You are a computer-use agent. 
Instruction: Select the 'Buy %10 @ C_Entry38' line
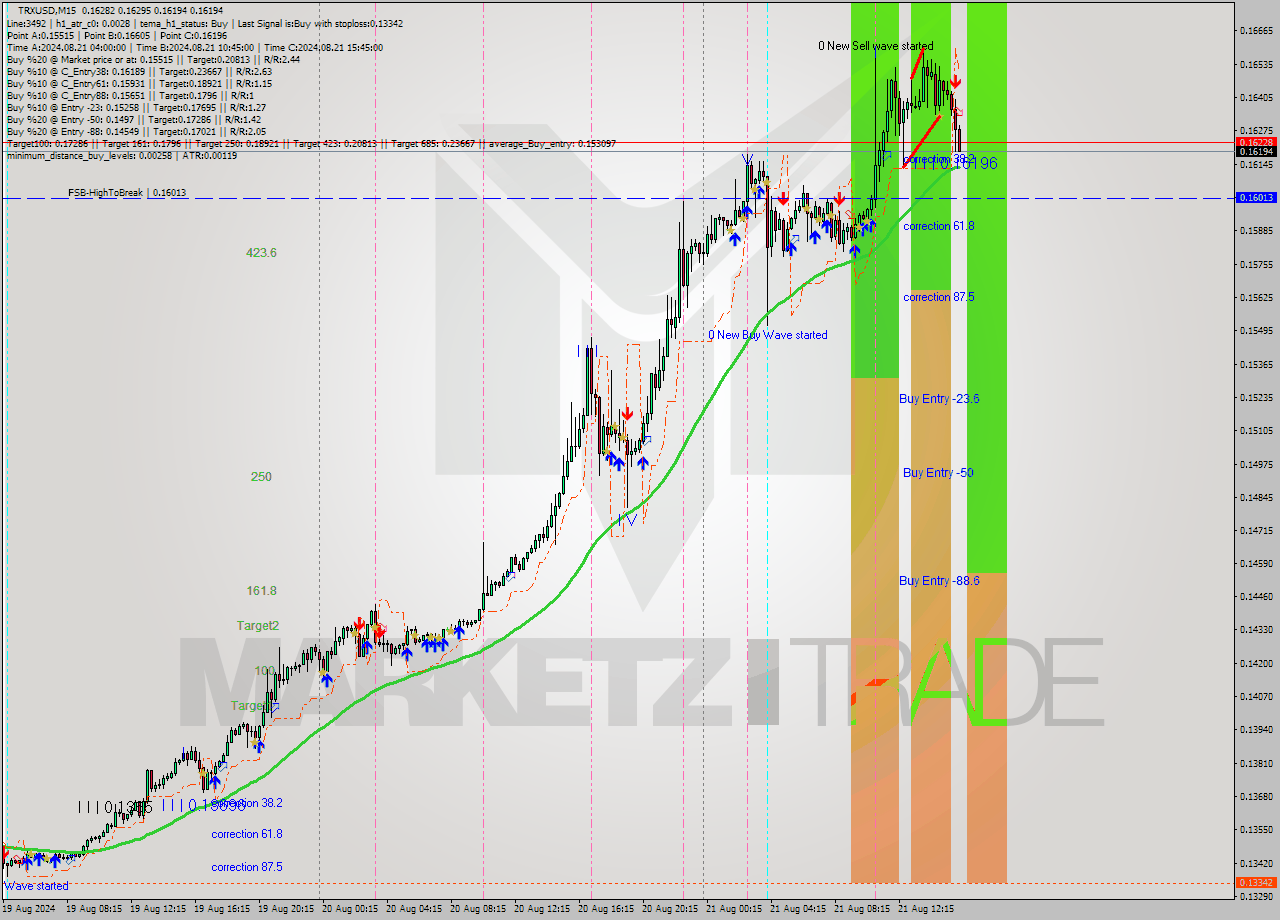[138, 71]
